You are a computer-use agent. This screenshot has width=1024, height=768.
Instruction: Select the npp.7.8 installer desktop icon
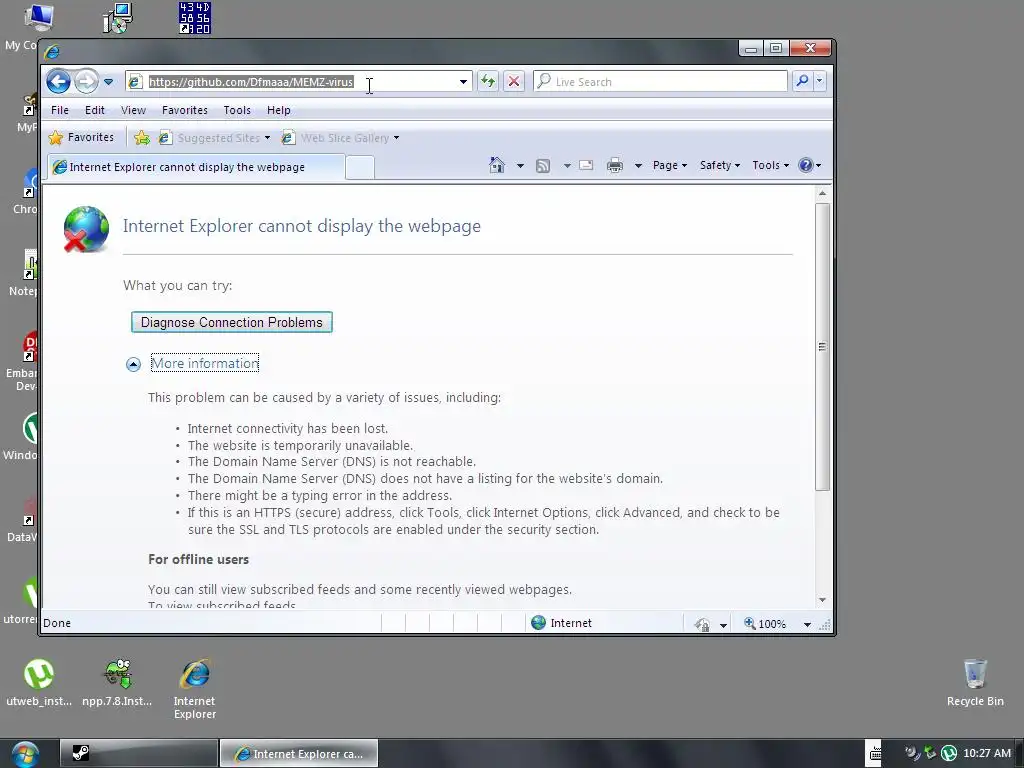pos(117,682)
